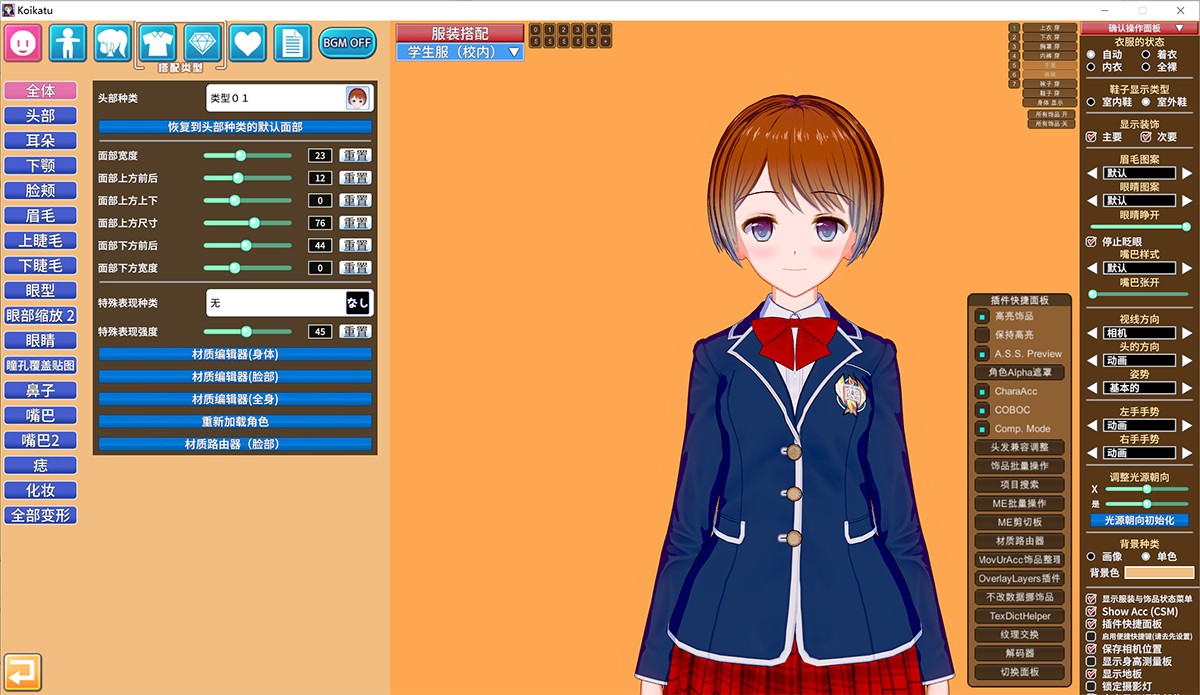Click the 重新加载角色 button

coord(234,421)
